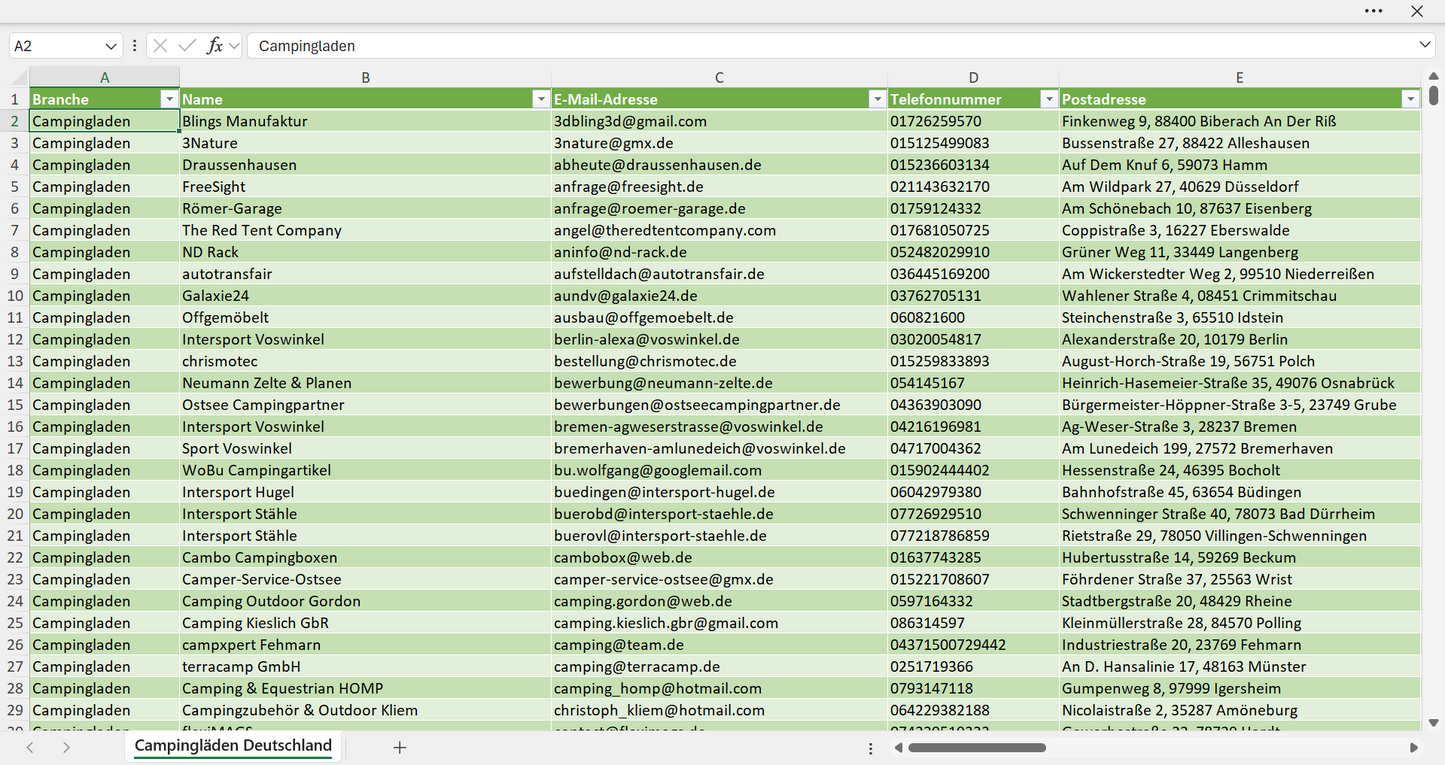
Task: Select the Campingläden Deutschland sheet tab
Action: pos(233,746)
